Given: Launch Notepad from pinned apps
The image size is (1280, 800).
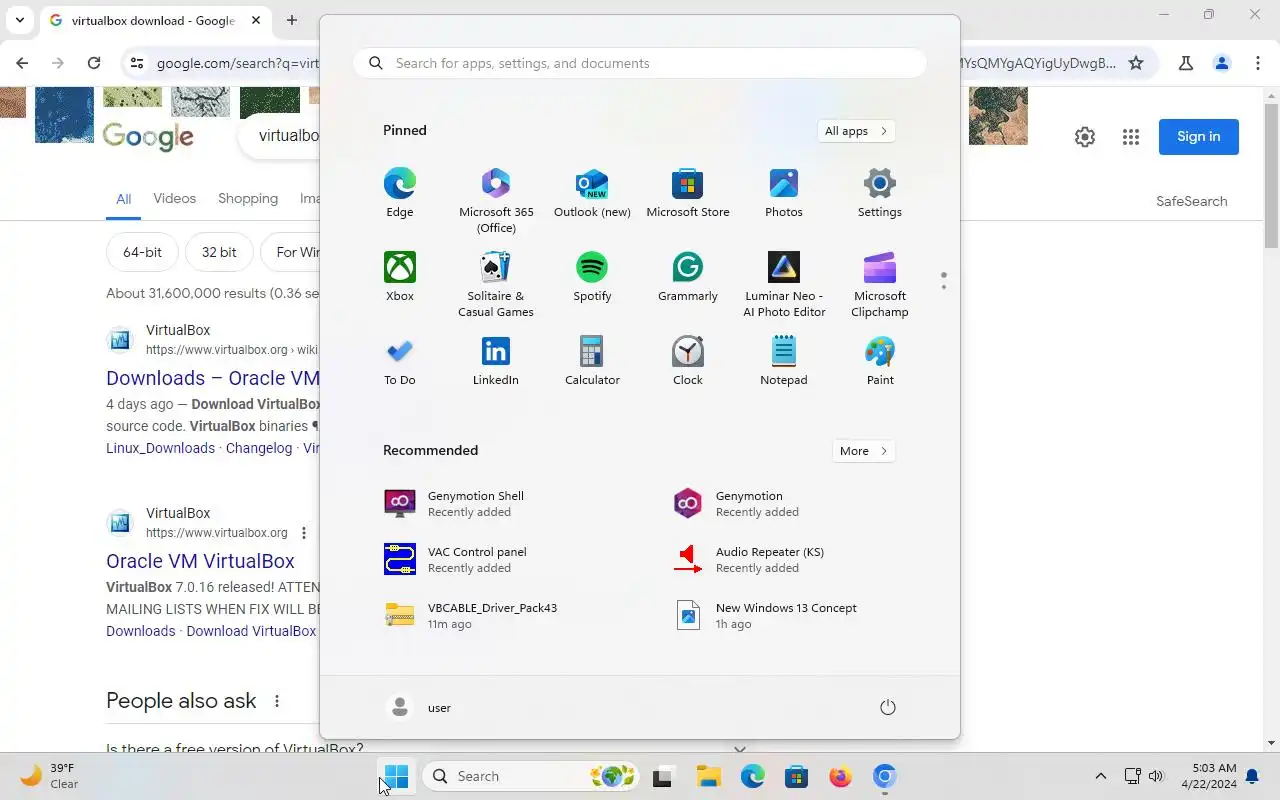Looking at the screenshot, I should pos(784,361).
